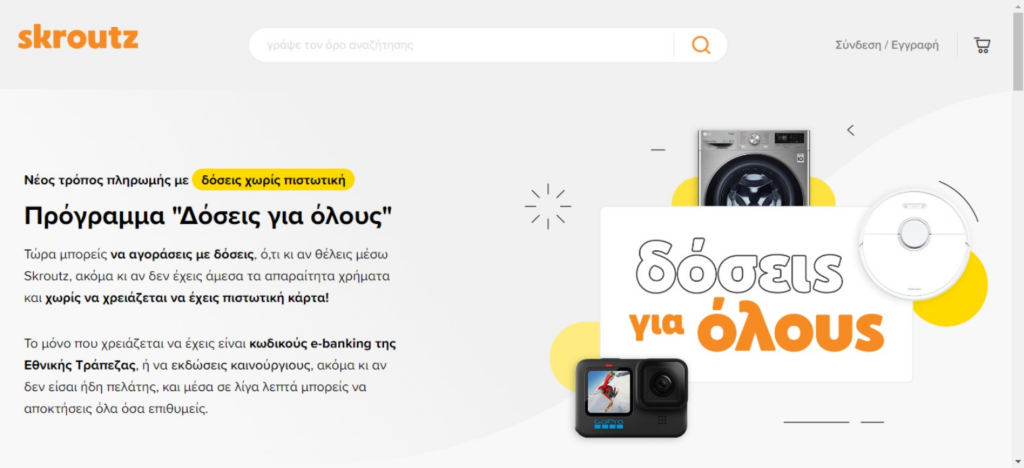1024x468 pixels.
Task: Click bold text 'χωρίς να χρειάζεται να έχεις πιστωτική κάρτα!'
Action: 187,298
